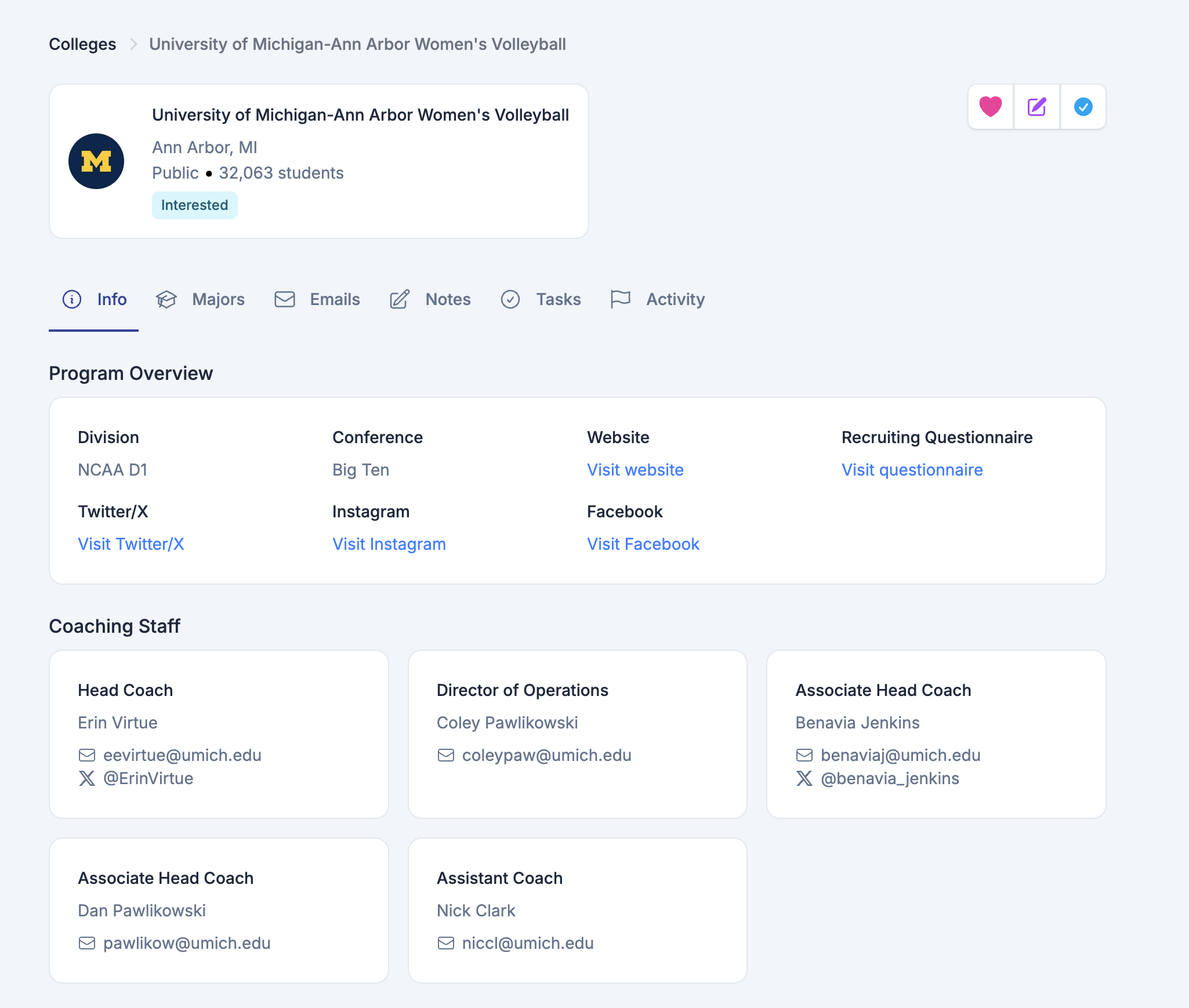Click the envelope icon beside niccl@umich.edu
1189x1008 pixels.
[446, 943]
